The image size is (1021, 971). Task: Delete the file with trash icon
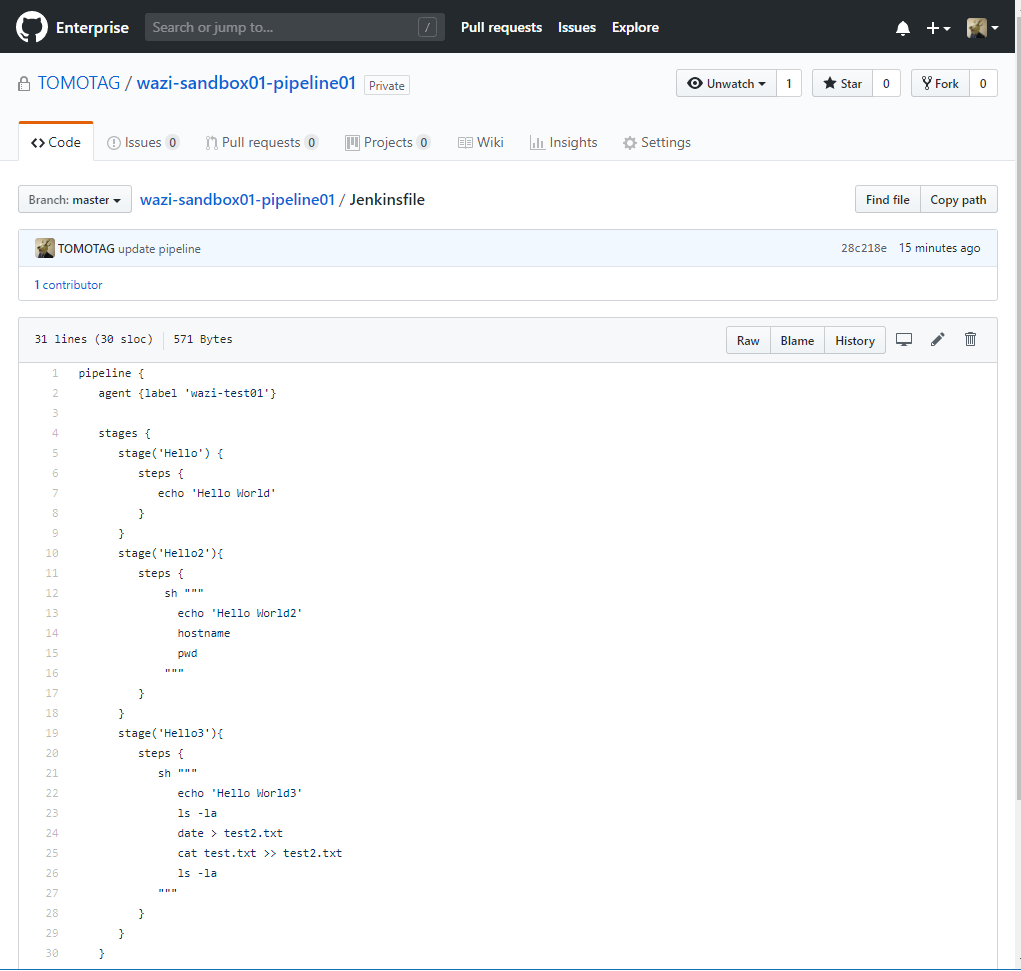[970, 339]
